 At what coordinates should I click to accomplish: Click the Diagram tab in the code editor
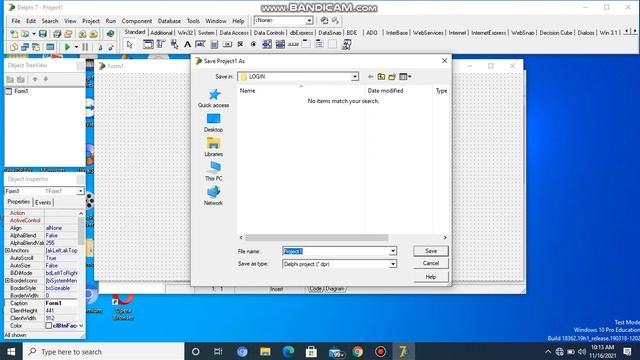coord(335,289)
